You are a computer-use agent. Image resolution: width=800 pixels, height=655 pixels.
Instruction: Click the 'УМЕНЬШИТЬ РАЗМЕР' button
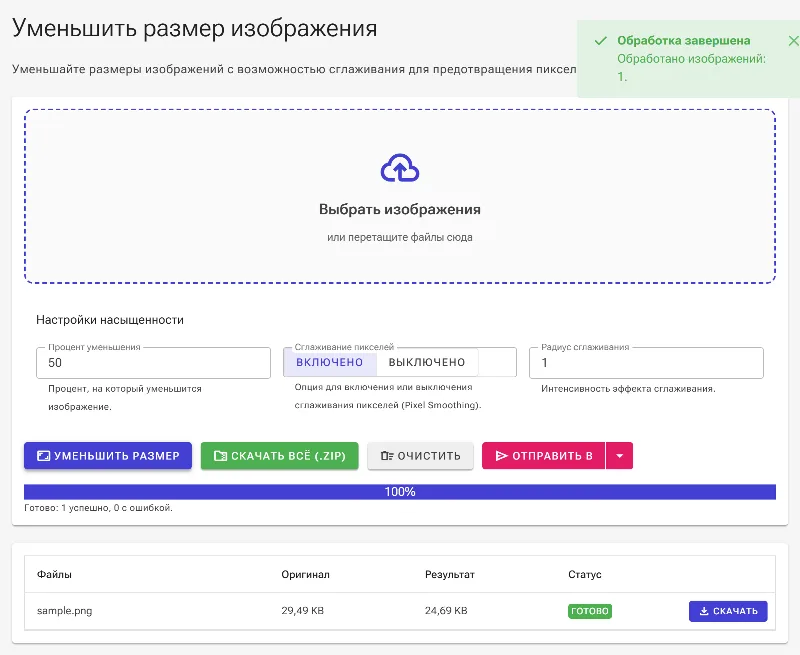(x=108, y=456)
